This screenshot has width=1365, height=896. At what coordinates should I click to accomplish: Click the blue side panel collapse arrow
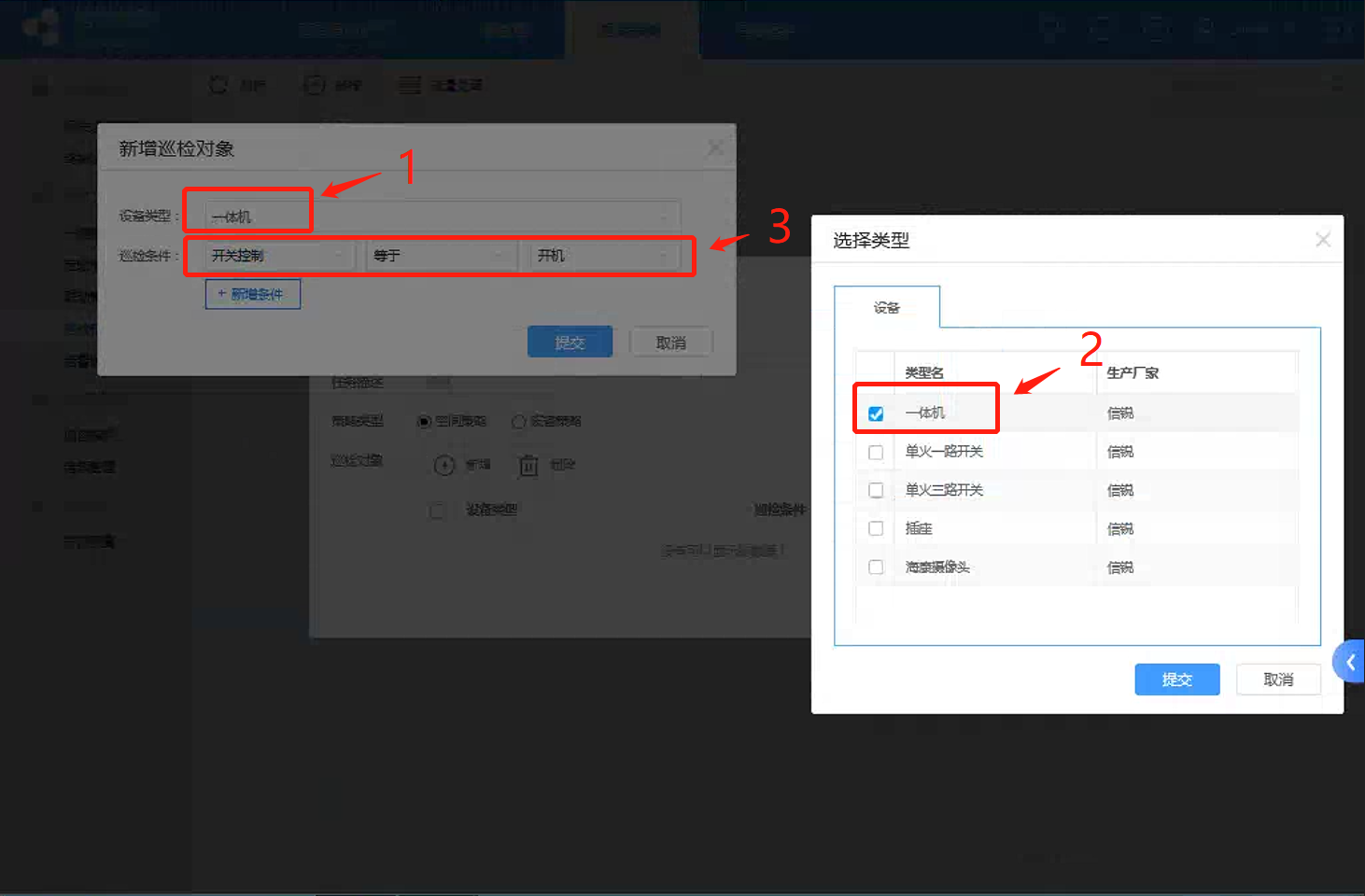(1350, 662)
